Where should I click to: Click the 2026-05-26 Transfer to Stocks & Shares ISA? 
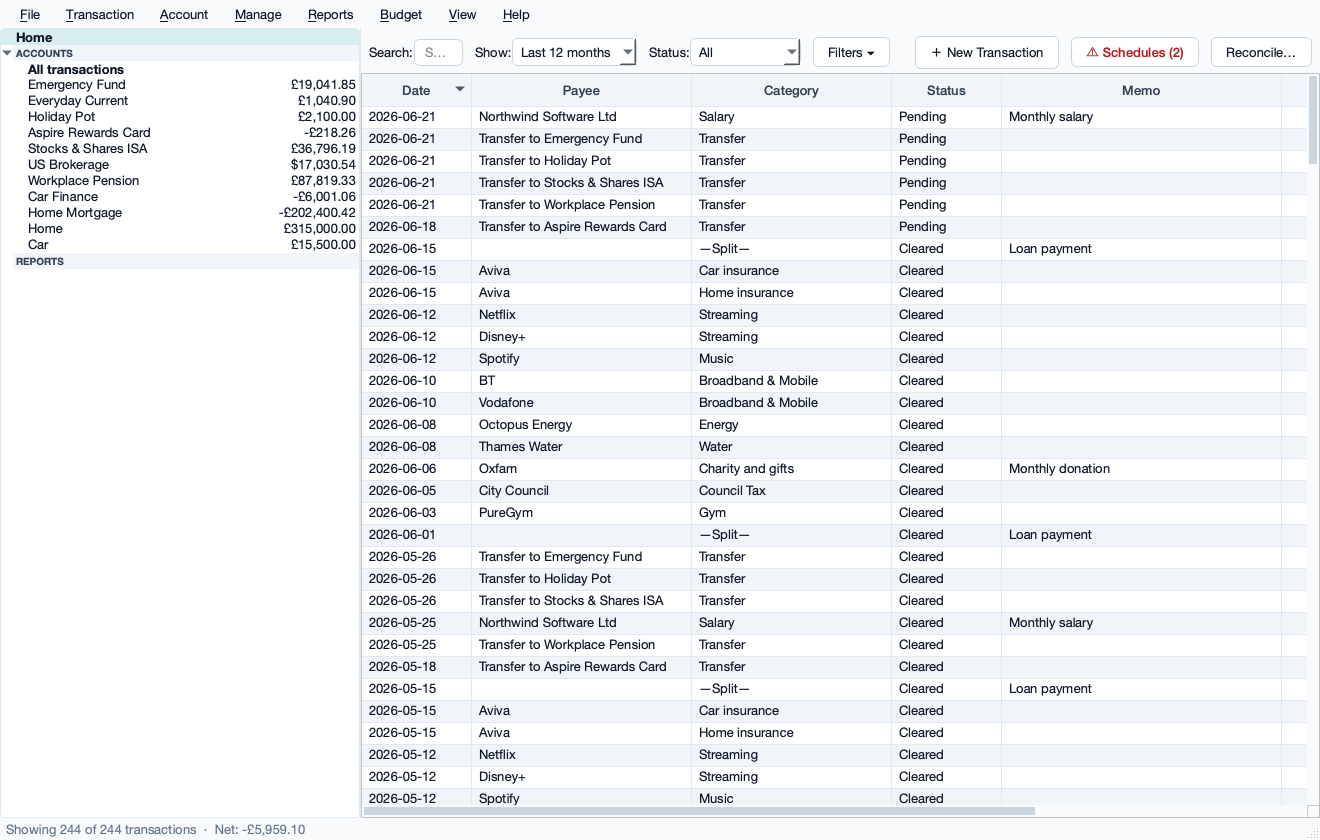coord(834,601)
